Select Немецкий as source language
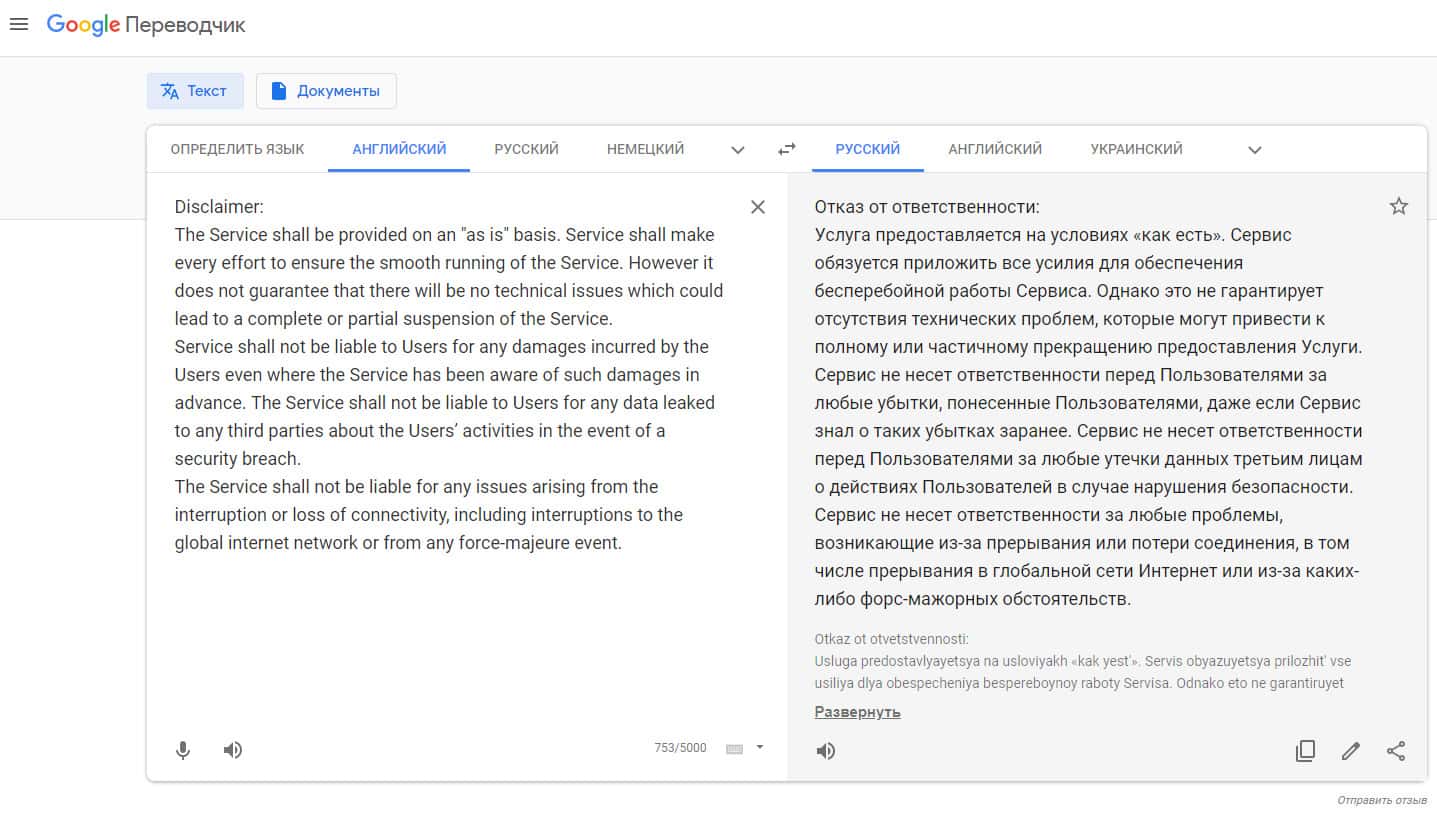Viewport: 1437px width, 814px height. click(645, 149)
